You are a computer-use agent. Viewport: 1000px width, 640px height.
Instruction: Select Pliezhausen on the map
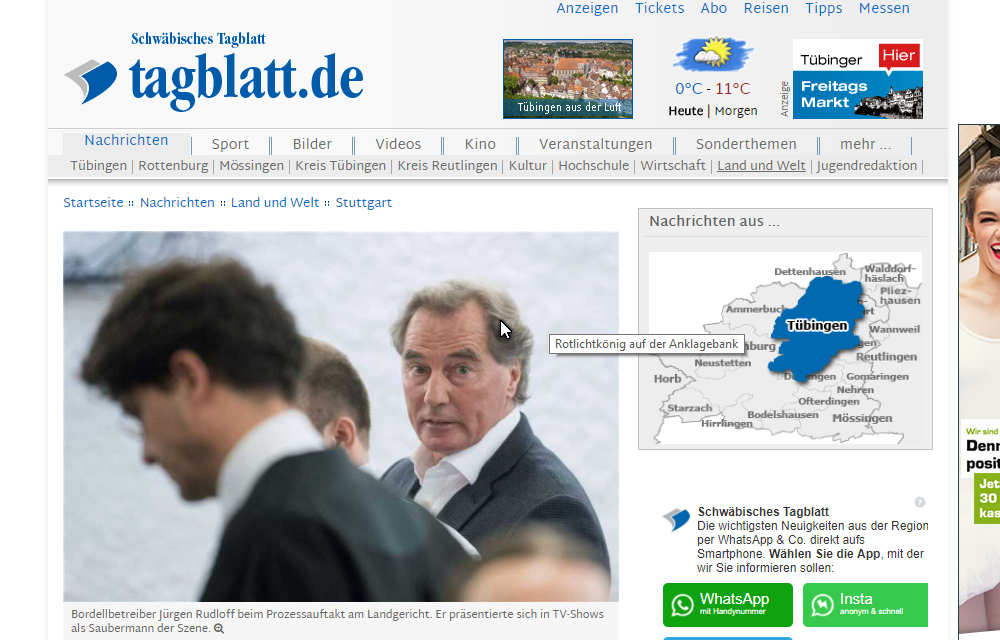[x=900, y=295]
